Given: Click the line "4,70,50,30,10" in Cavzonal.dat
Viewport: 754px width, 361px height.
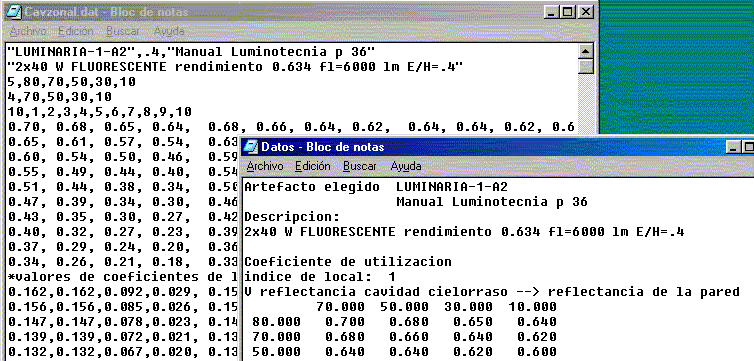Looking at the screenshot, I should (x=60, y=97).
